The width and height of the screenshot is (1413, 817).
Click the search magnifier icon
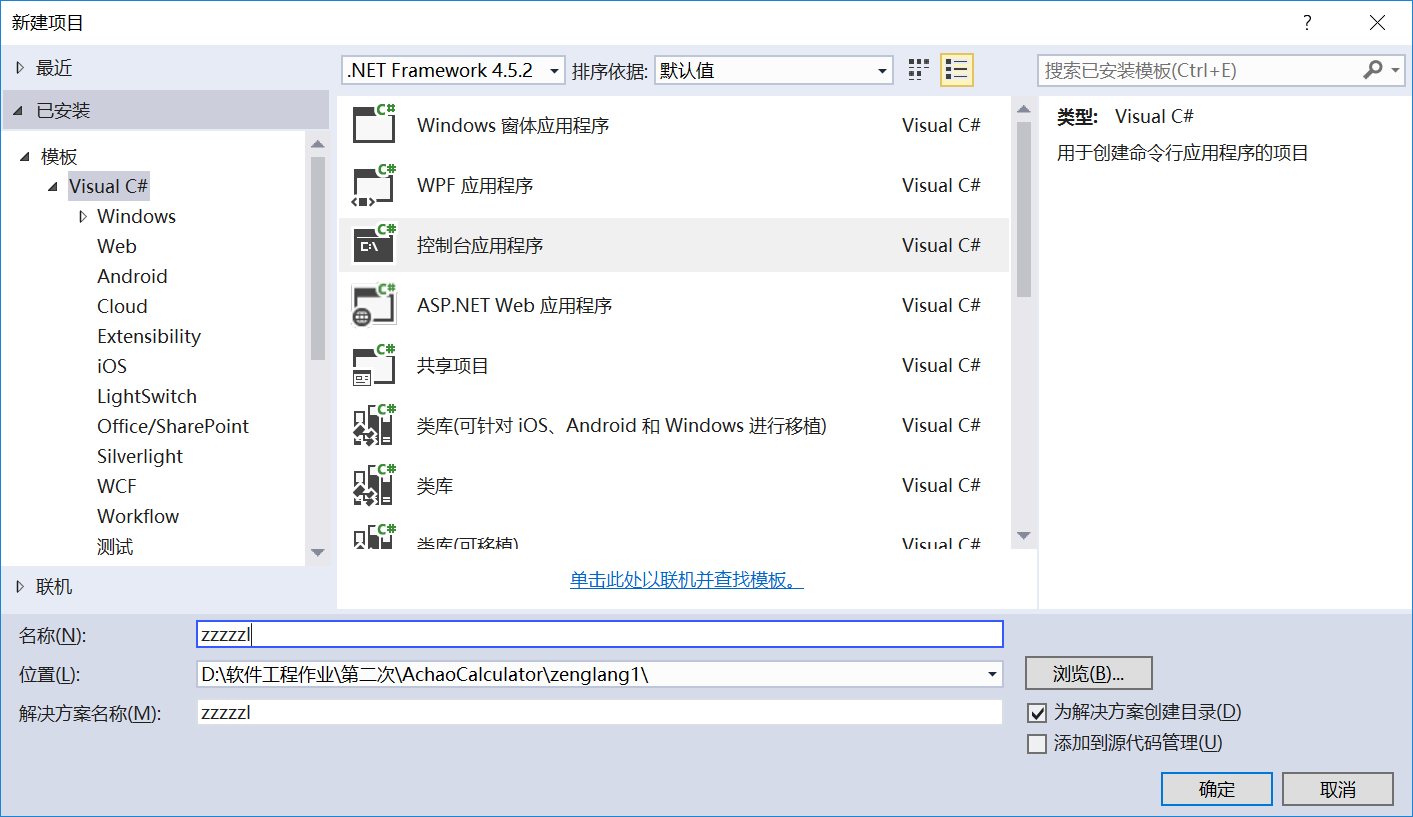[x=1372, y=70]
